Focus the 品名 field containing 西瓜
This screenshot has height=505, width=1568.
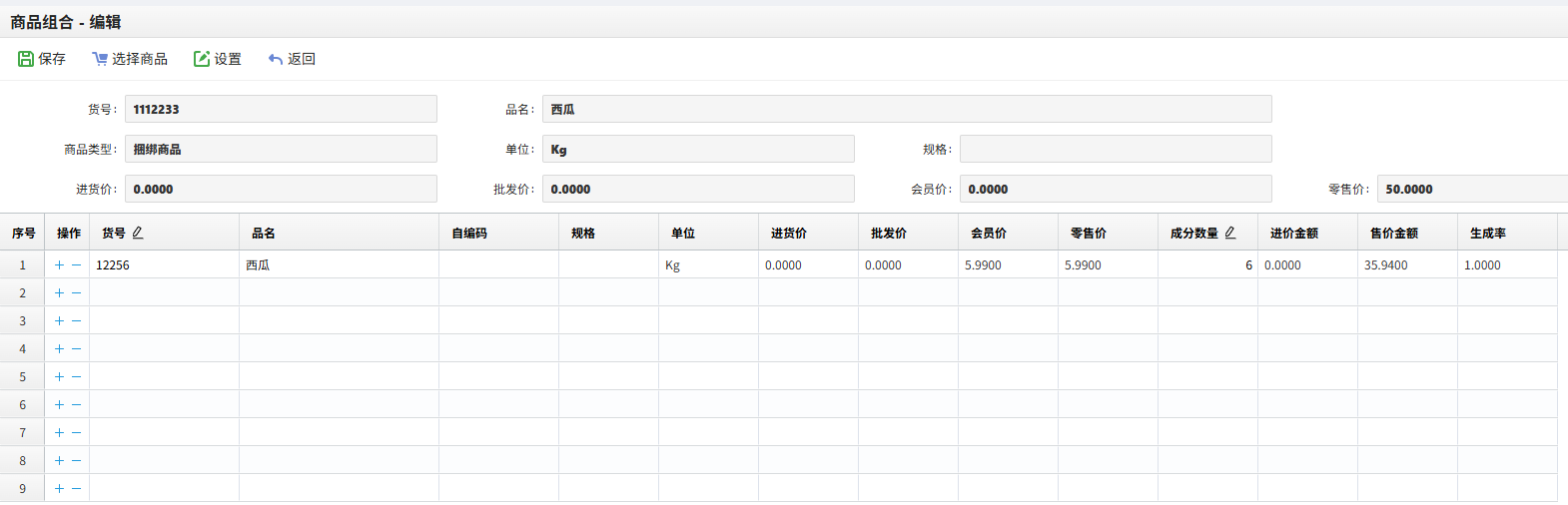point(907,109)
